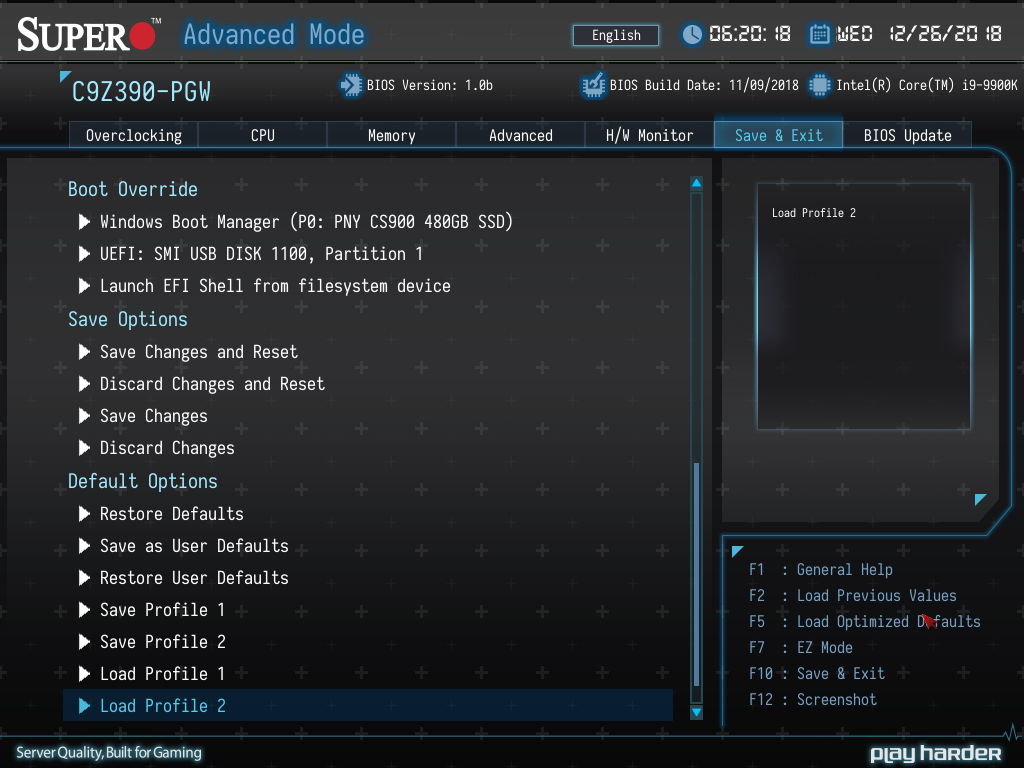
Task: Select the Save & Exit tab
Action: coord(778,135)
